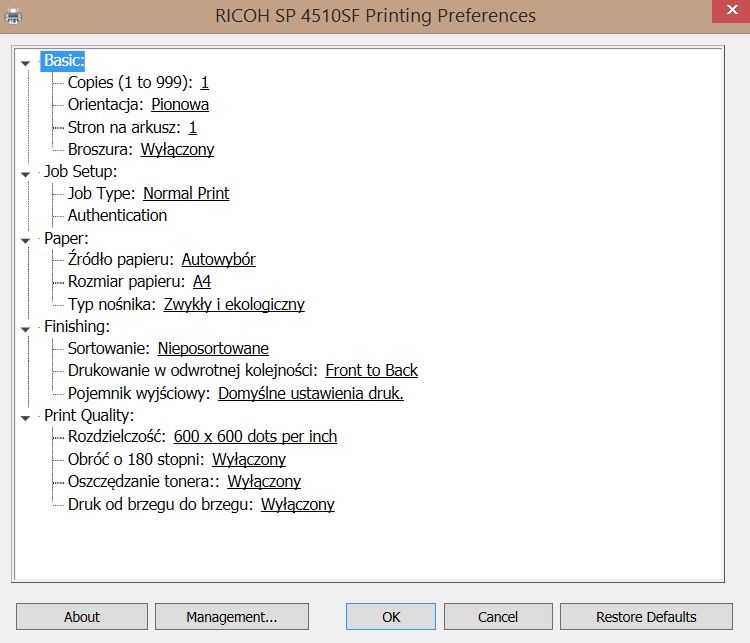
Task: Select the Print Quality tree heading
Action: (x=88, y=415)
